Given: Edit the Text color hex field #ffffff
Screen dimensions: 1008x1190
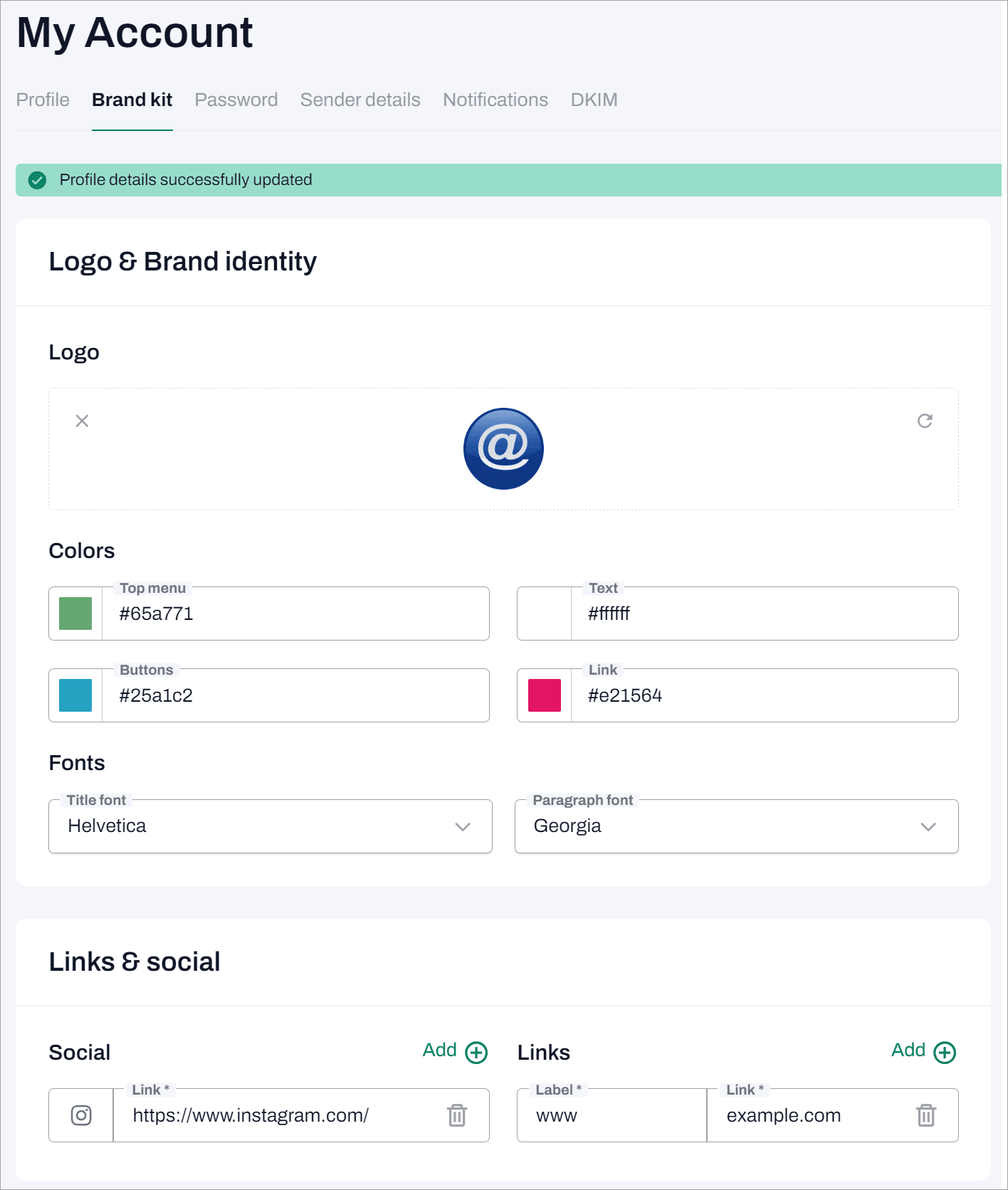Looking at the screenshot, I should (x=765, y=614).
